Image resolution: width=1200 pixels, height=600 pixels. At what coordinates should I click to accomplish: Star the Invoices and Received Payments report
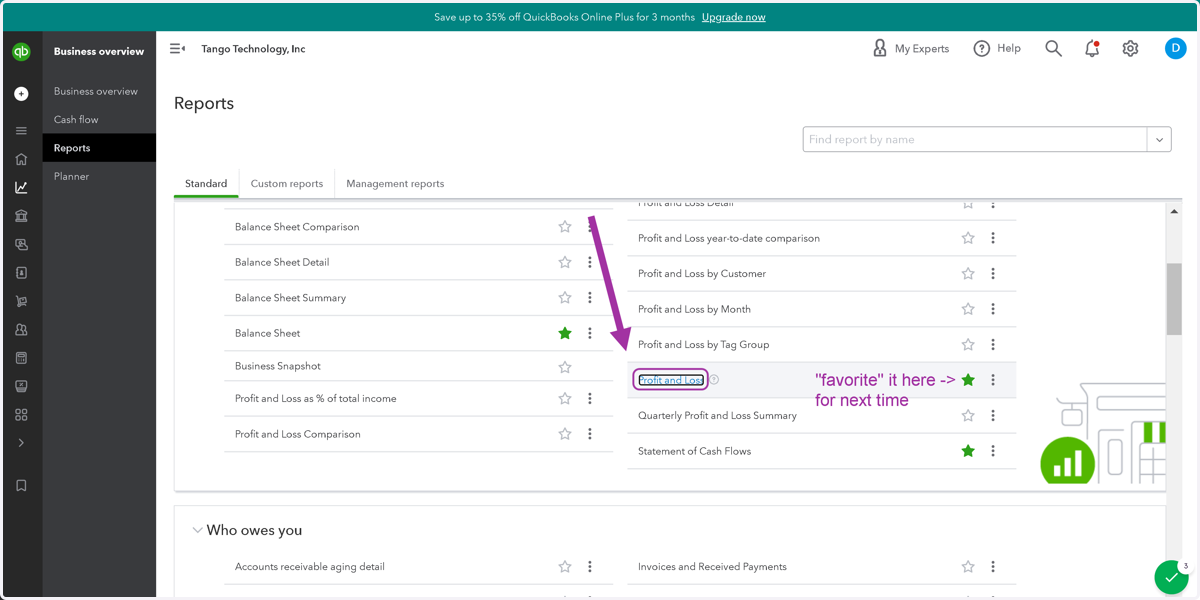pyautogui.click(x=968, y=567)
